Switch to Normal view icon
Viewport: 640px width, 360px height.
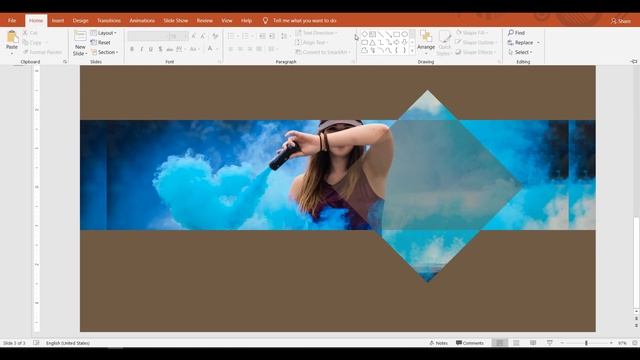[x=500, y=343]
